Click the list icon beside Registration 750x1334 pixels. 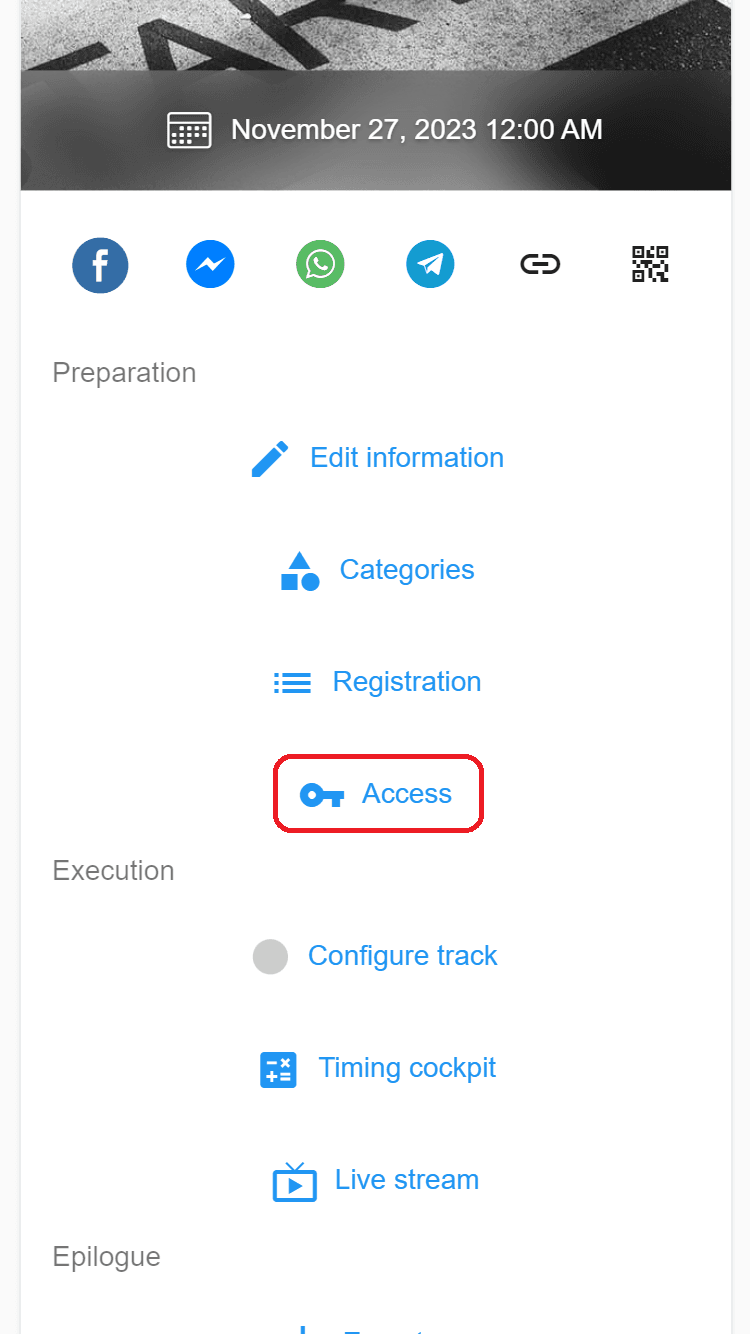[292, 682]
